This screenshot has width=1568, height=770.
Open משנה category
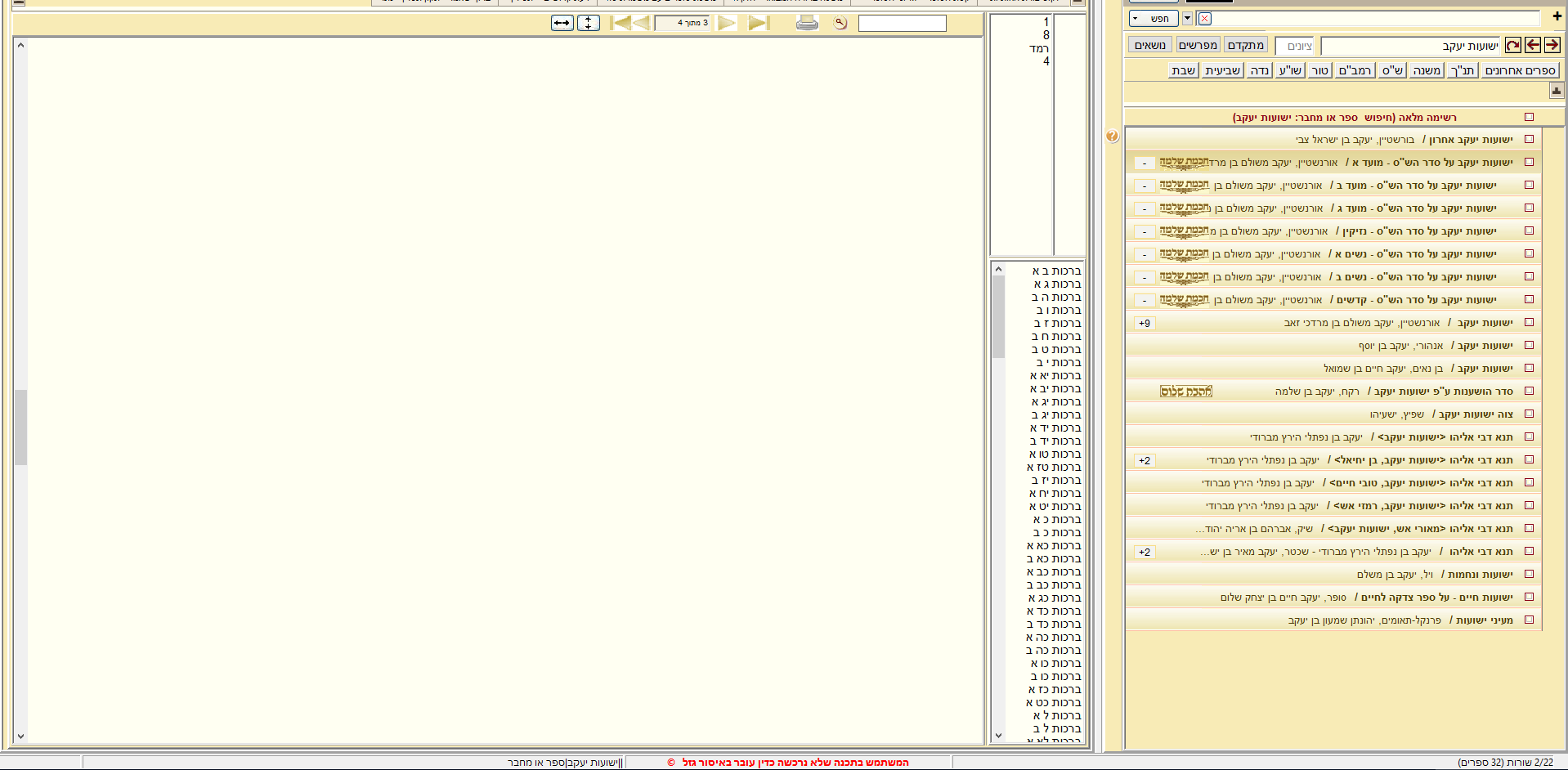(x=1427, y=70)
